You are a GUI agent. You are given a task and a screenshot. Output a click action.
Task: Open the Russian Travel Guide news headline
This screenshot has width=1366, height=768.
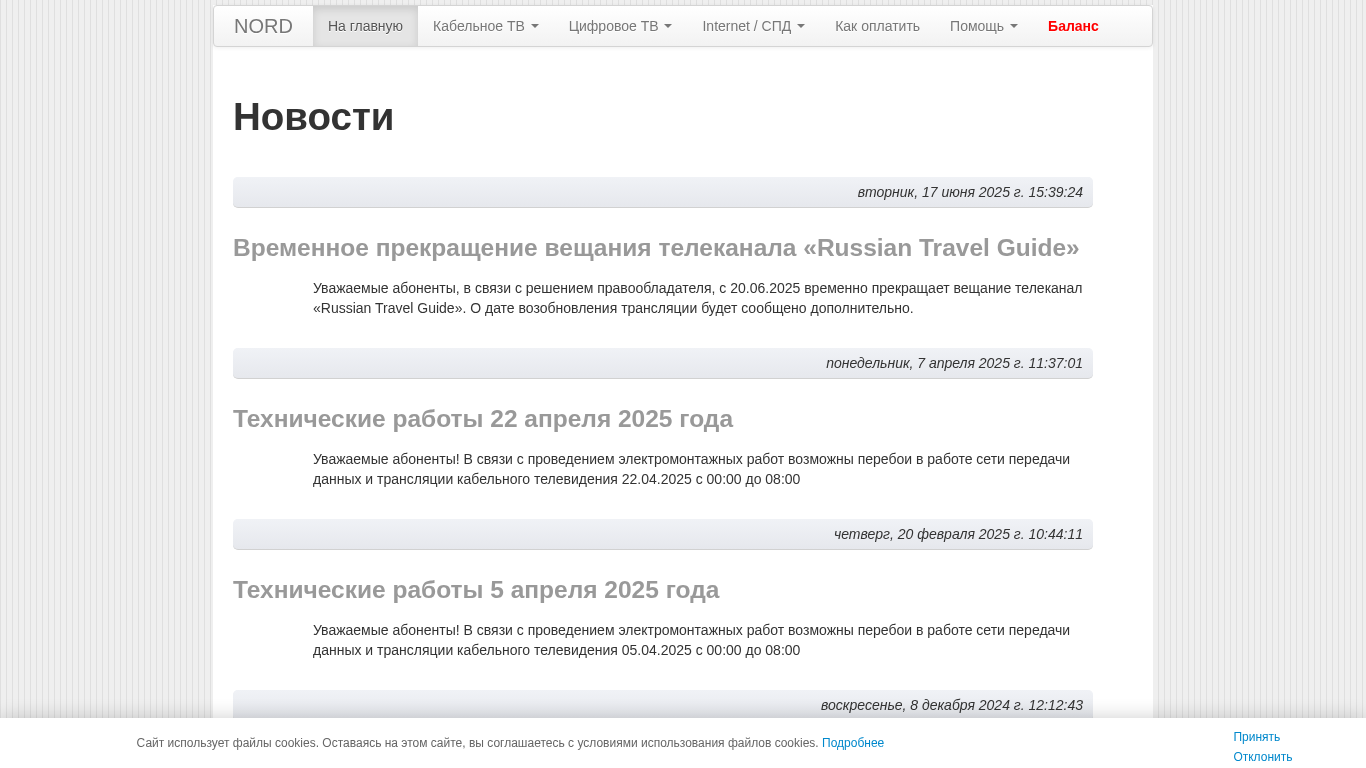(x=656, y=248)
